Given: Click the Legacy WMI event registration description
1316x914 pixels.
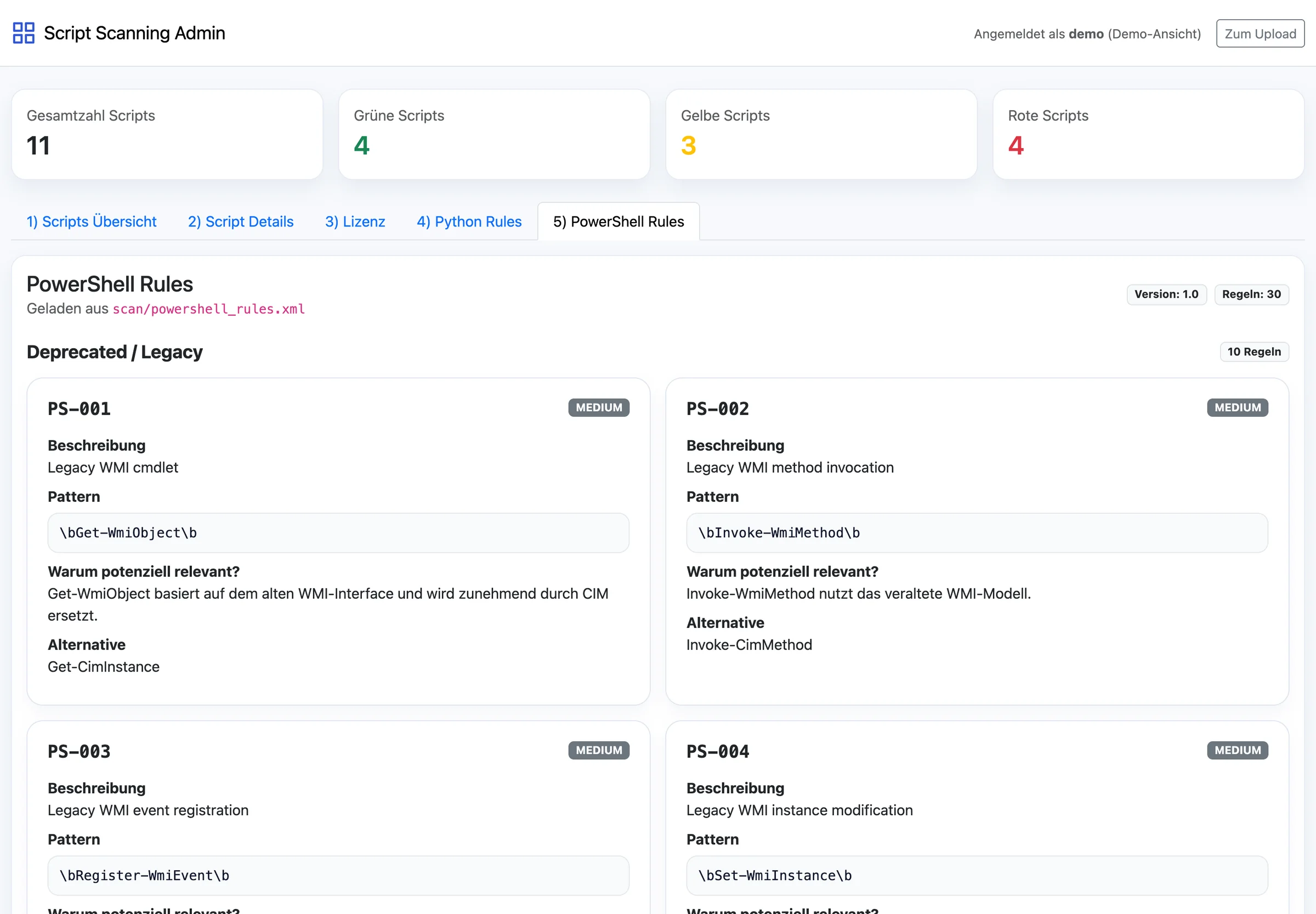Looking at the screenshot, I should [x=148, y=811].
